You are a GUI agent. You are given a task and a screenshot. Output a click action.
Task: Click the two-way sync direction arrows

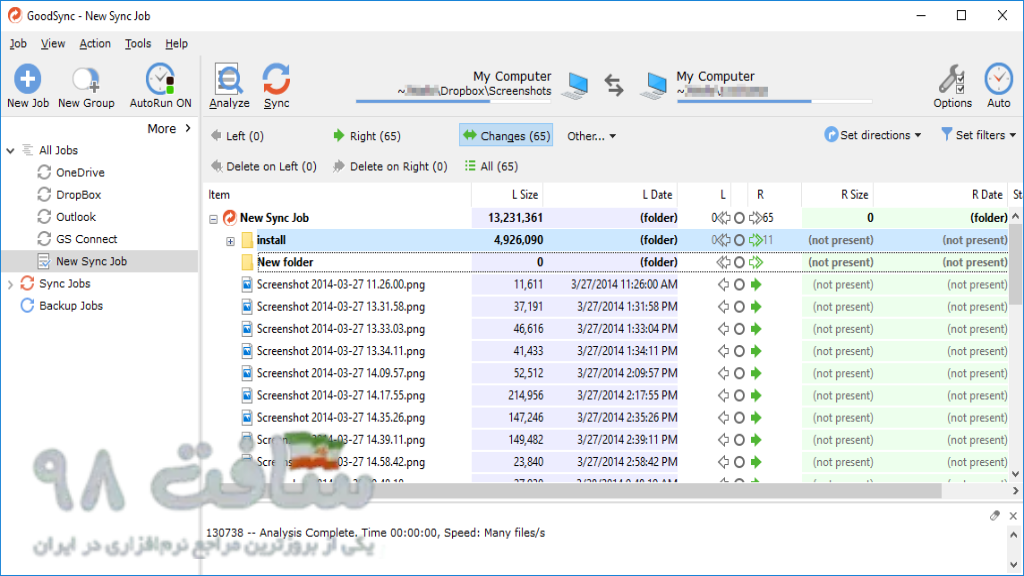point(614,86)
